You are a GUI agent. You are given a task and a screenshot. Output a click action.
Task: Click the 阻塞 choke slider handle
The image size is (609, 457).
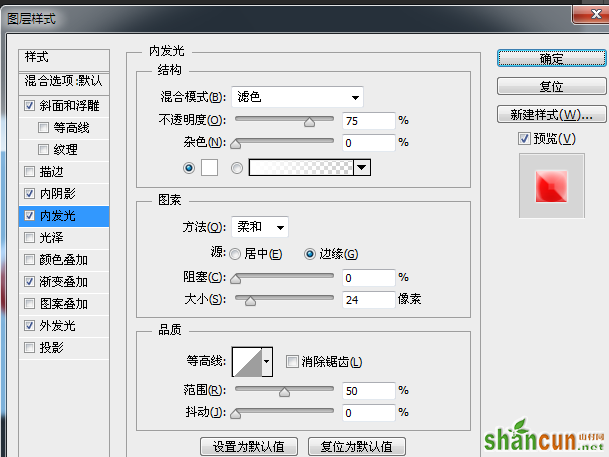click(236, 279)
